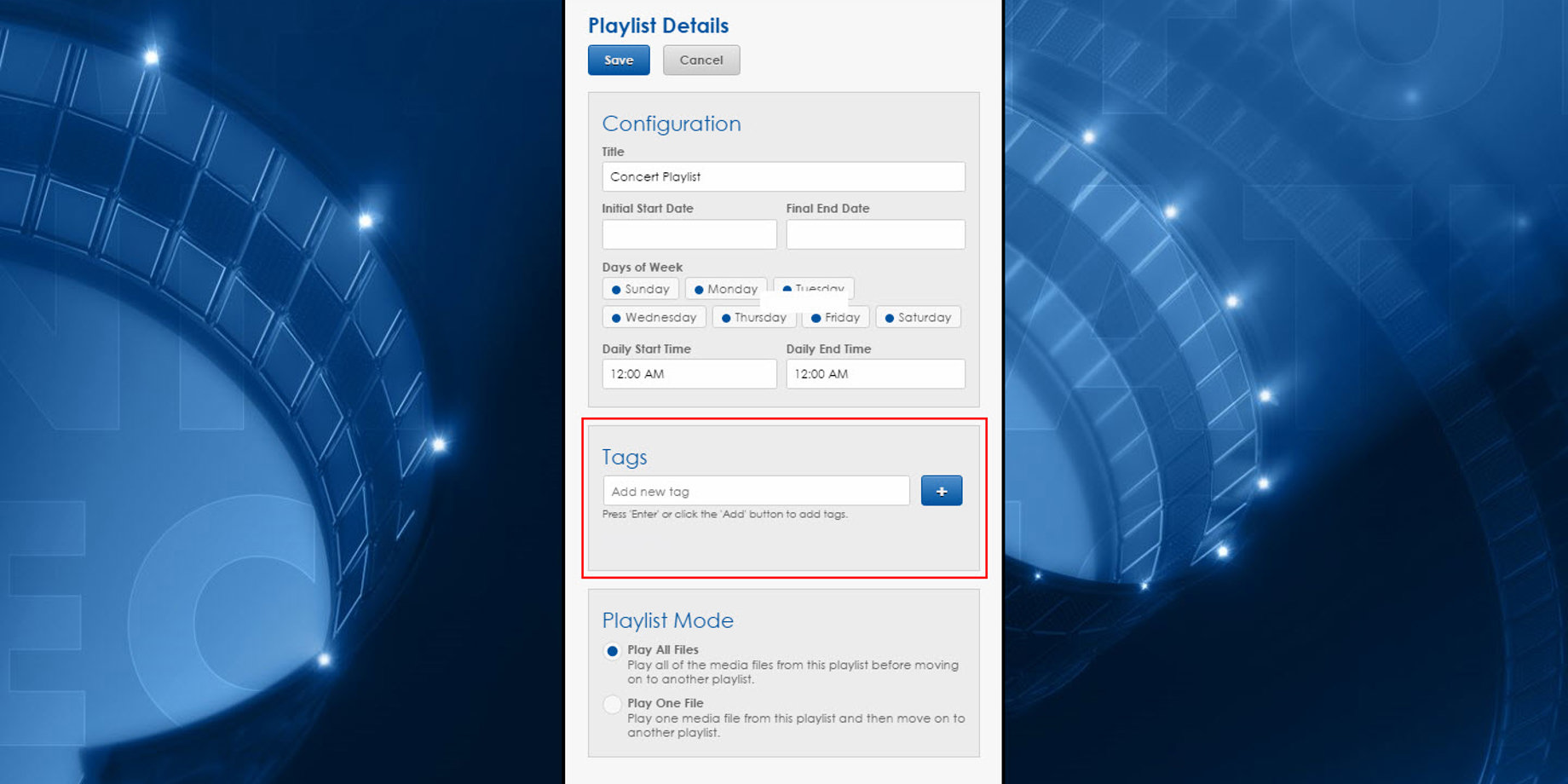
Task: Save the playlist details
Action: [619, 61]
